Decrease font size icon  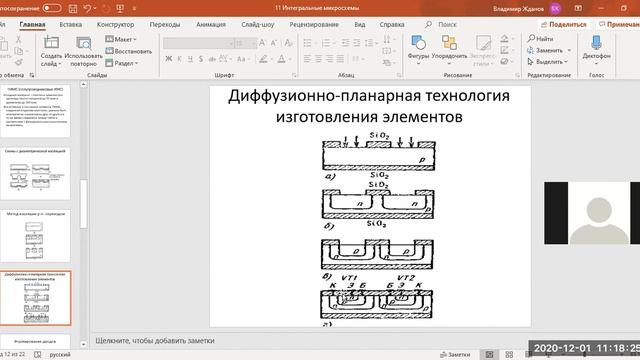[x=274, y=43]
